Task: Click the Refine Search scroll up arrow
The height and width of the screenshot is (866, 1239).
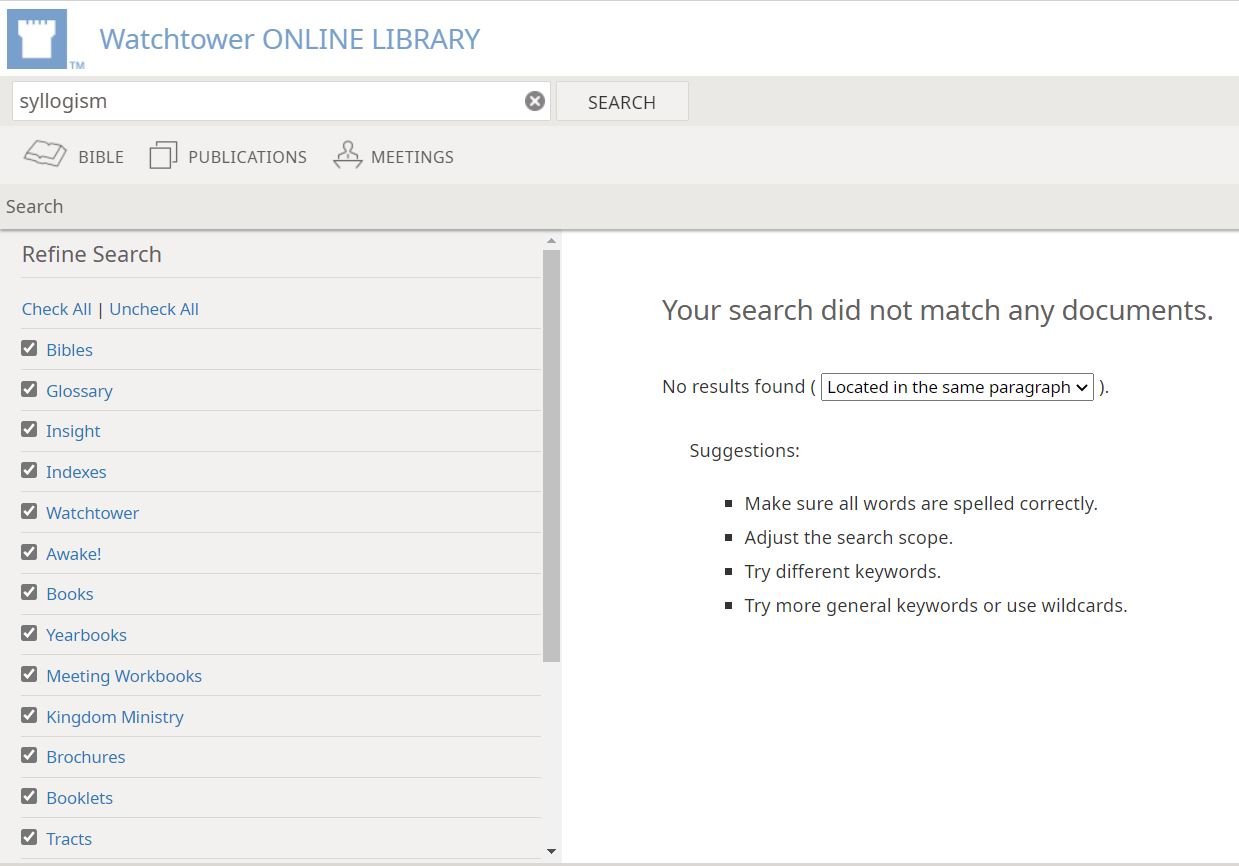Action: pos(551,241)
